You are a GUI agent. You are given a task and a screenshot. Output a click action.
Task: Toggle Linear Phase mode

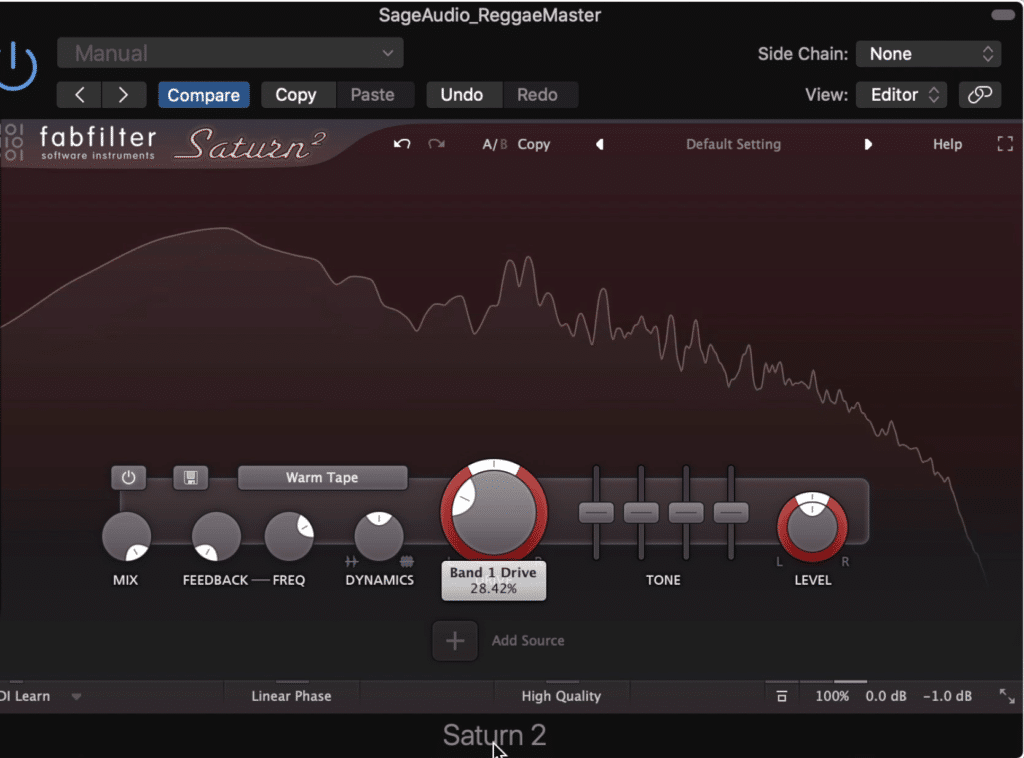(x=291, y=696)
